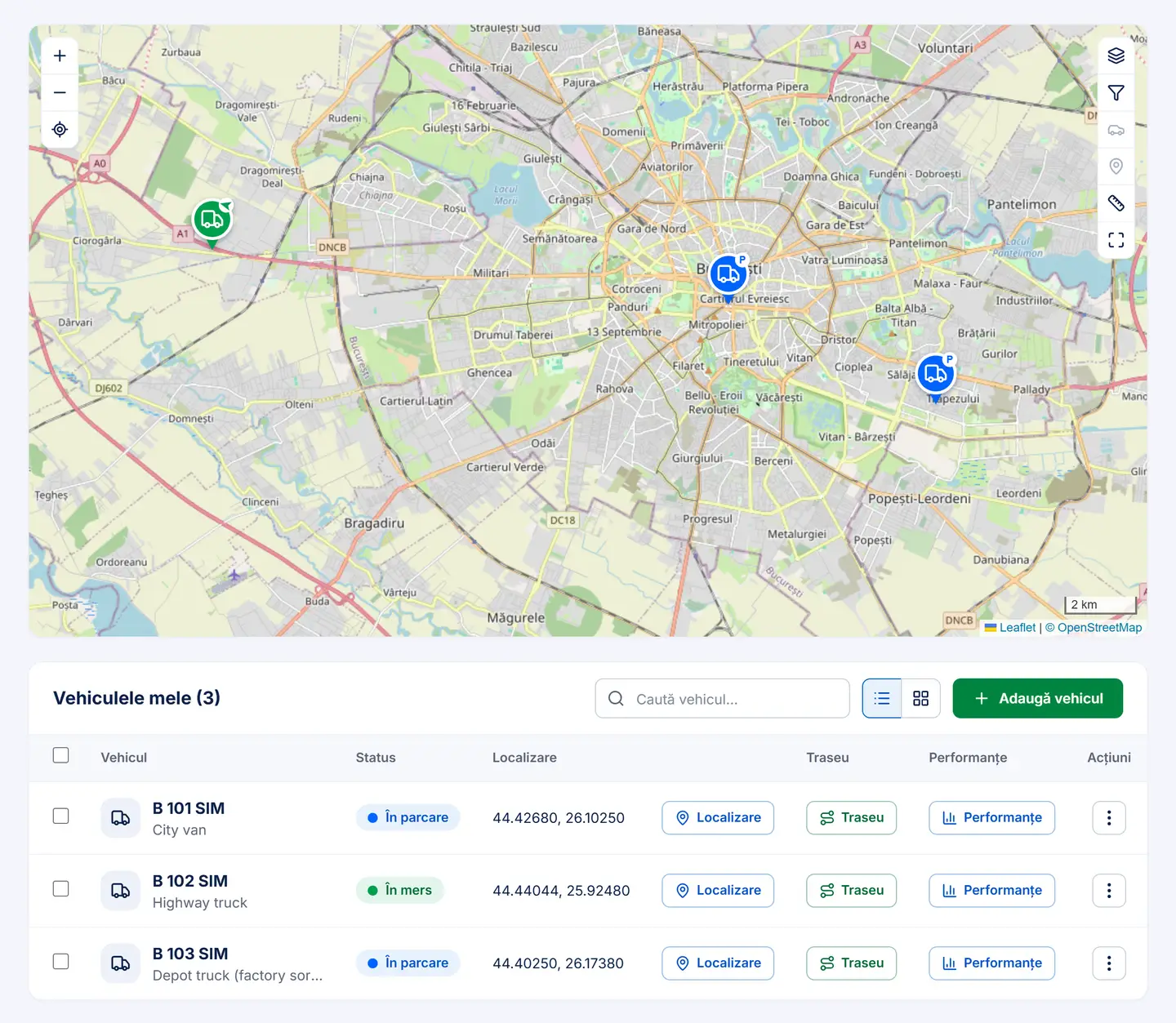
Task: Show Traseu for B 103 SIM
Action: click(852, 963)
